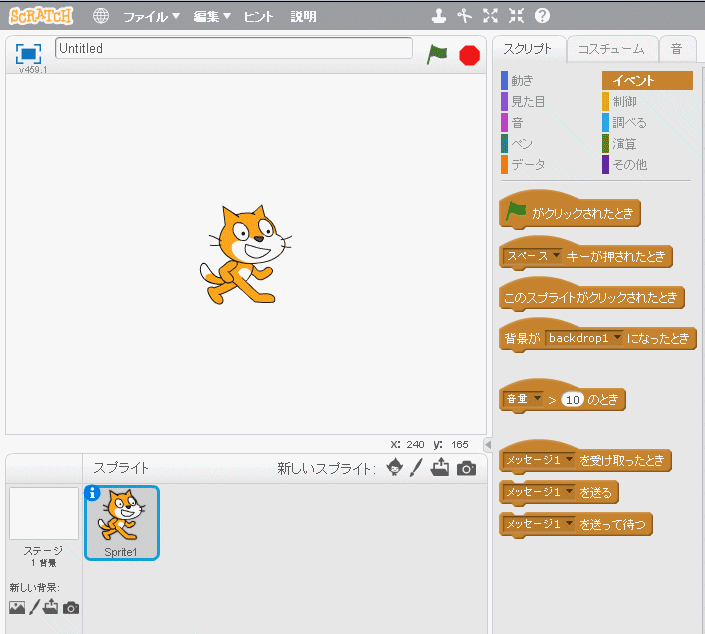Select the 制御 block category

[x=620, y=102]
